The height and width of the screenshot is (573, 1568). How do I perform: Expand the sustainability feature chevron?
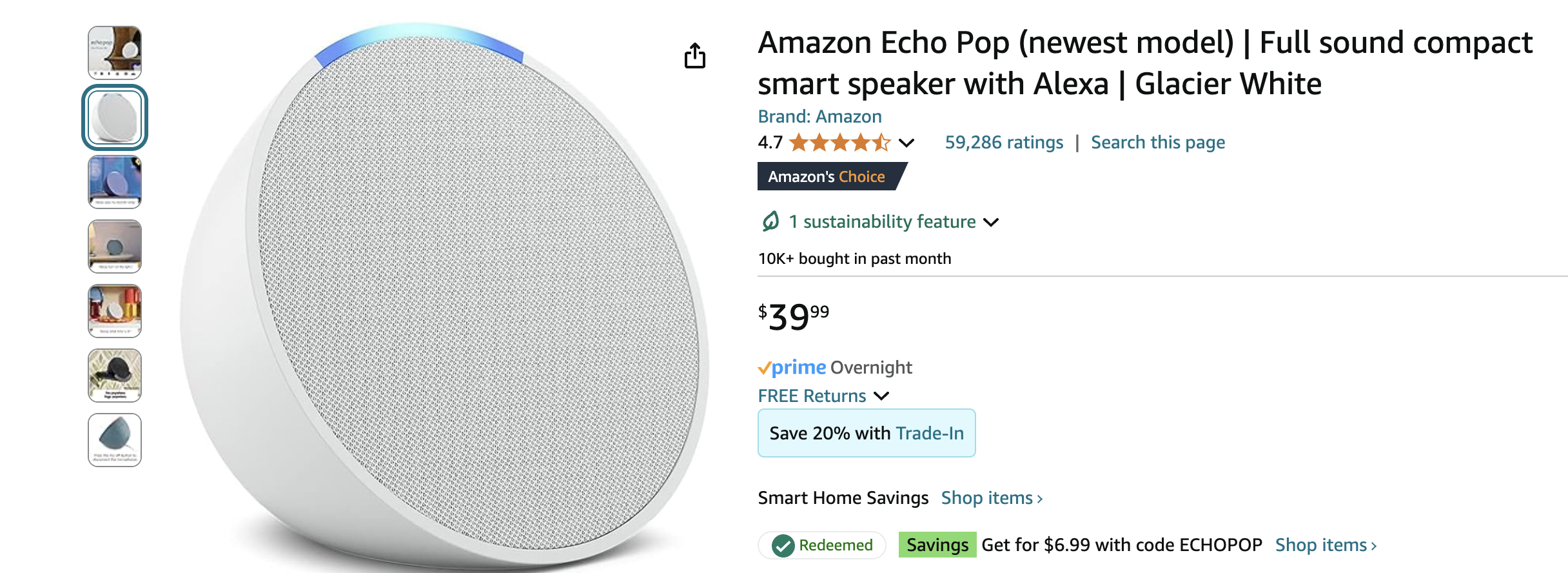[x=991, y=223]
